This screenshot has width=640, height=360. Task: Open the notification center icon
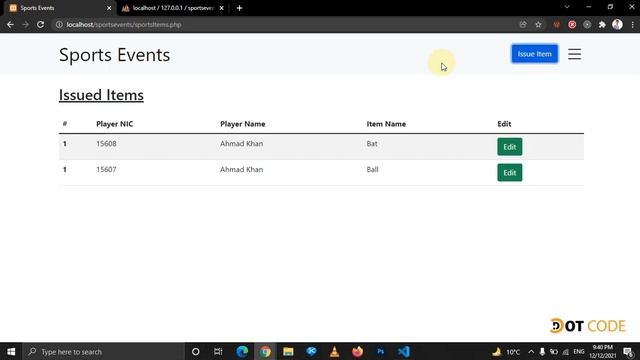click(629, 352)
